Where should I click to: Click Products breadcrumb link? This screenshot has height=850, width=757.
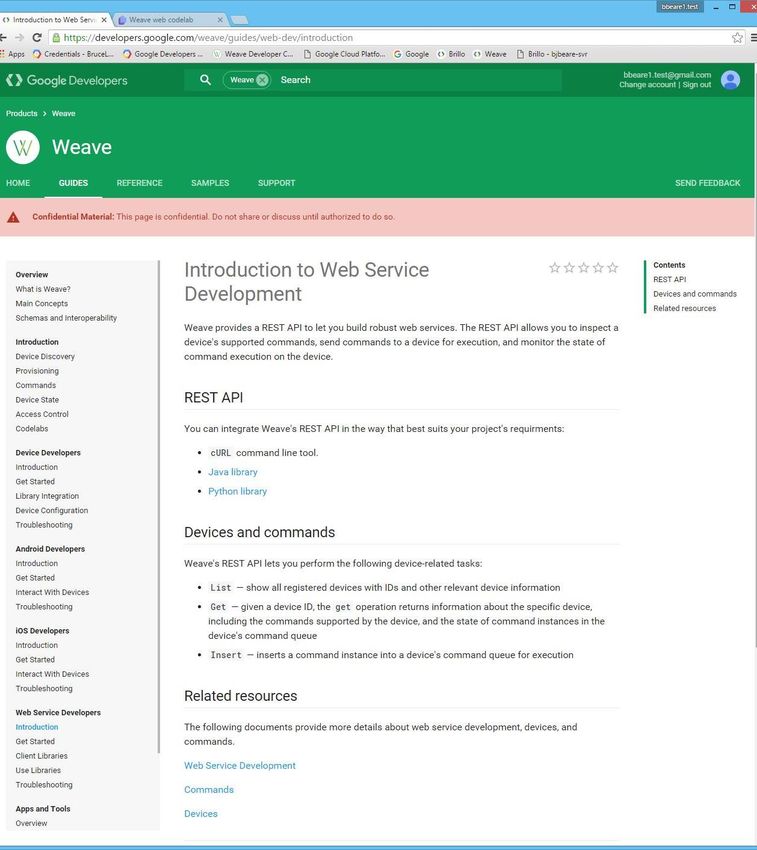(22, 113)
